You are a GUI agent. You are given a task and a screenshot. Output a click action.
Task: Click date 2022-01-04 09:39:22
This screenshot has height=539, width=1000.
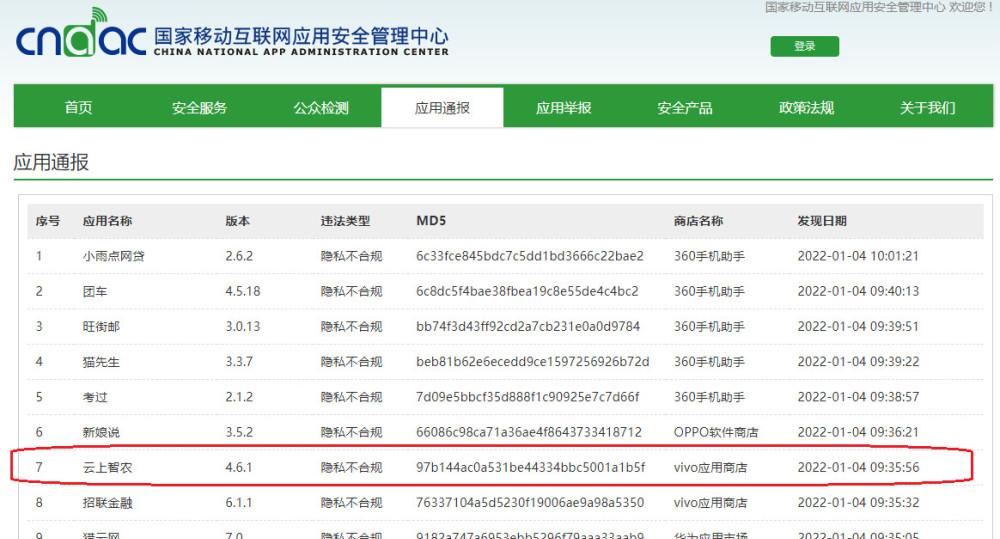coord(858,362)
